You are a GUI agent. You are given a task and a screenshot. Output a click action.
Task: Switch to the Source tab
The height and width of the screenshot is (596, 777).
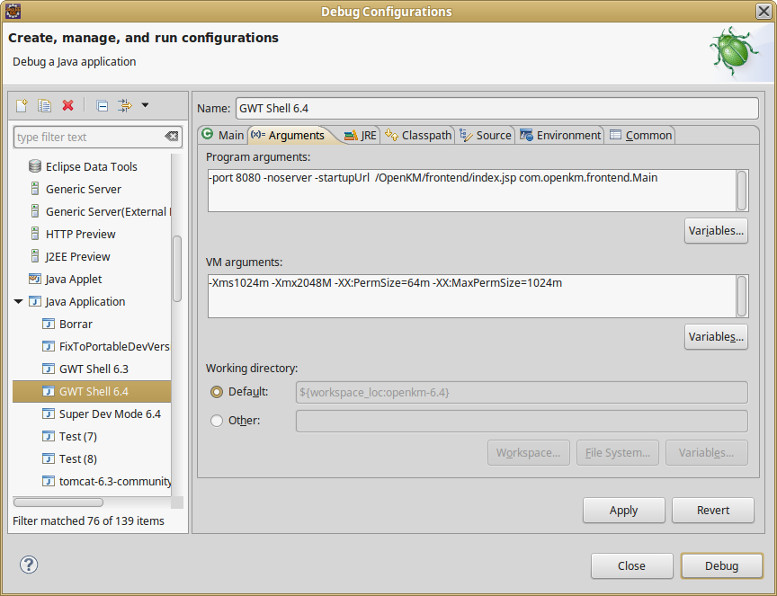[x=485, y=135]
